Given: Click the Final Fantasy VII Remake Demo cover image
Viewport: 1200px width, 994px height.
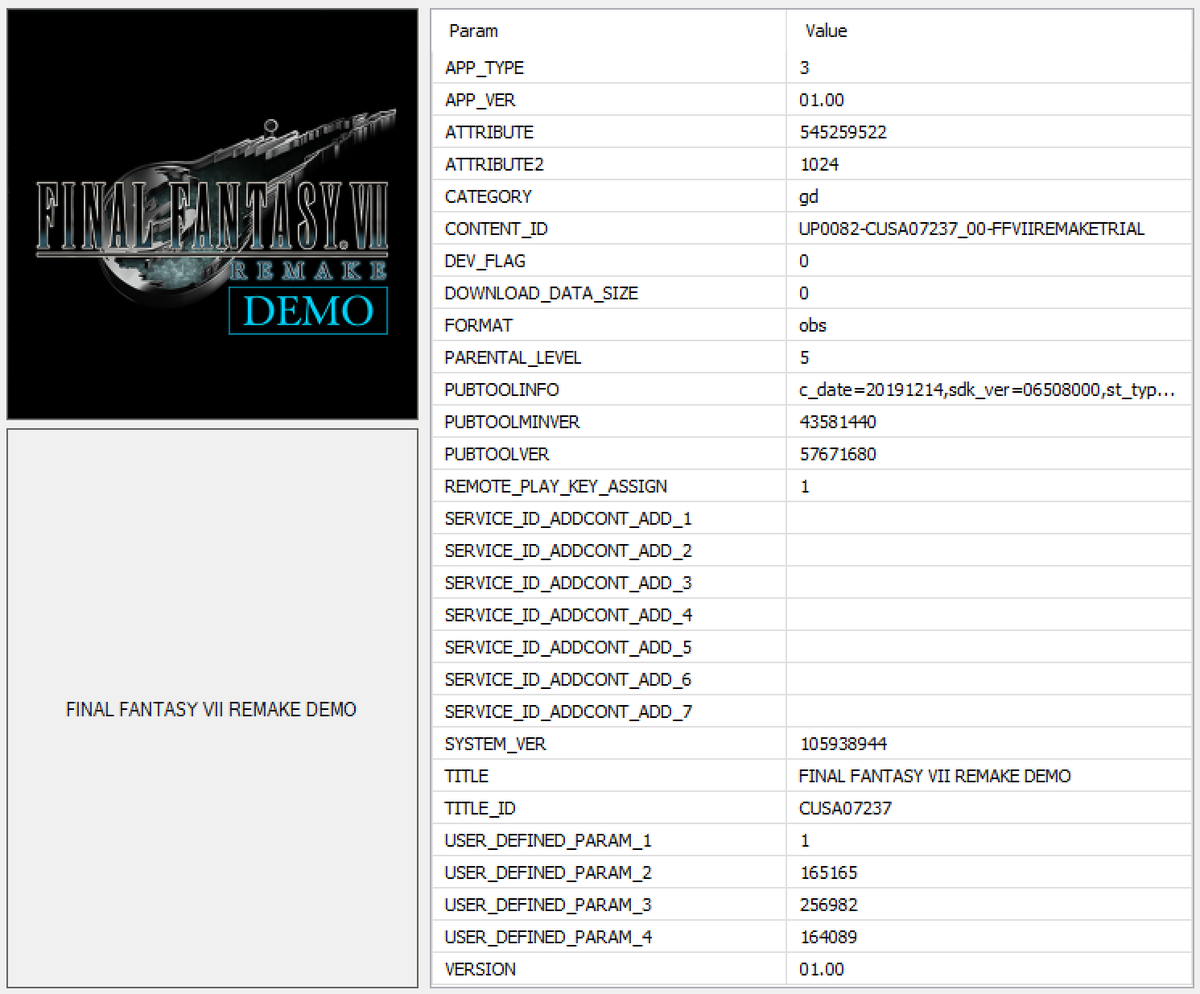Looking at the screenshot, I should coord(212,214).
